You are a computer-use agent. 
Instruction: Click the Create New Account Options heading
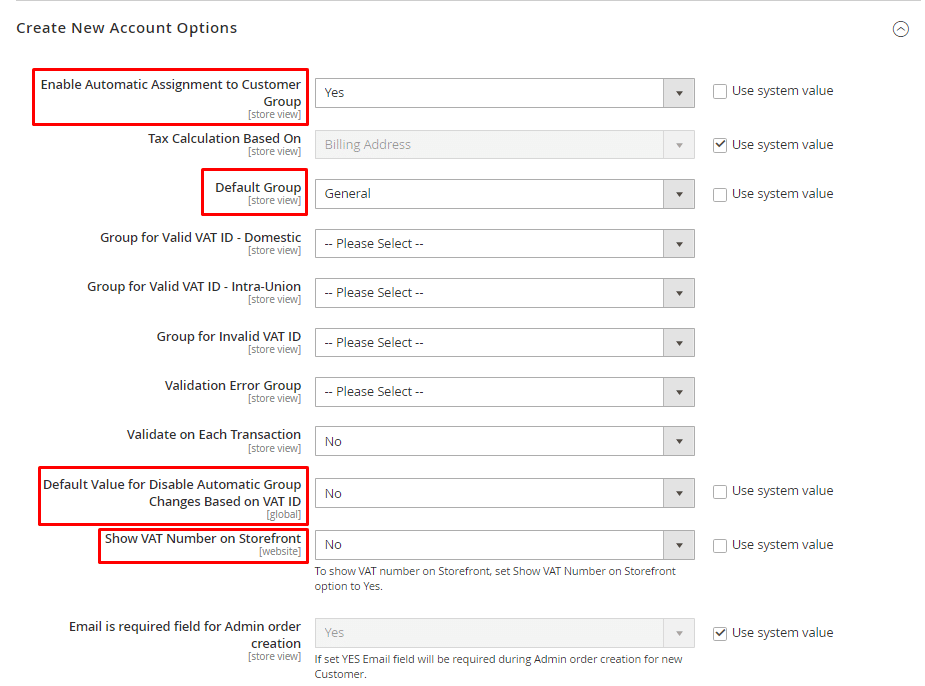click(x=126, y=28)
